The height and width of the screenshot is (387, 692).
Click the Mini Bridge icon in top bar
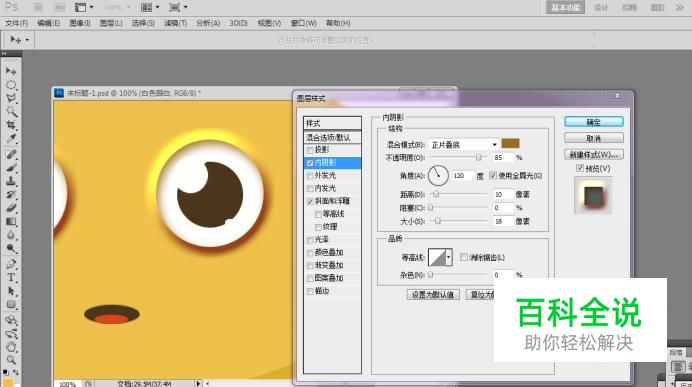pos(59,7)
